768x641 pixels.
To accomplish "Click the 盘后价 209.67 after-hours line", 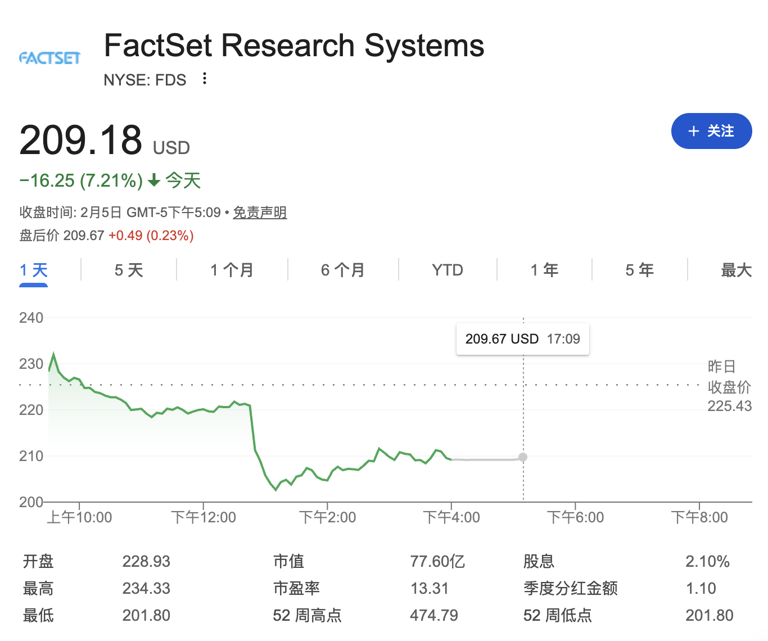I will point(106,236).
